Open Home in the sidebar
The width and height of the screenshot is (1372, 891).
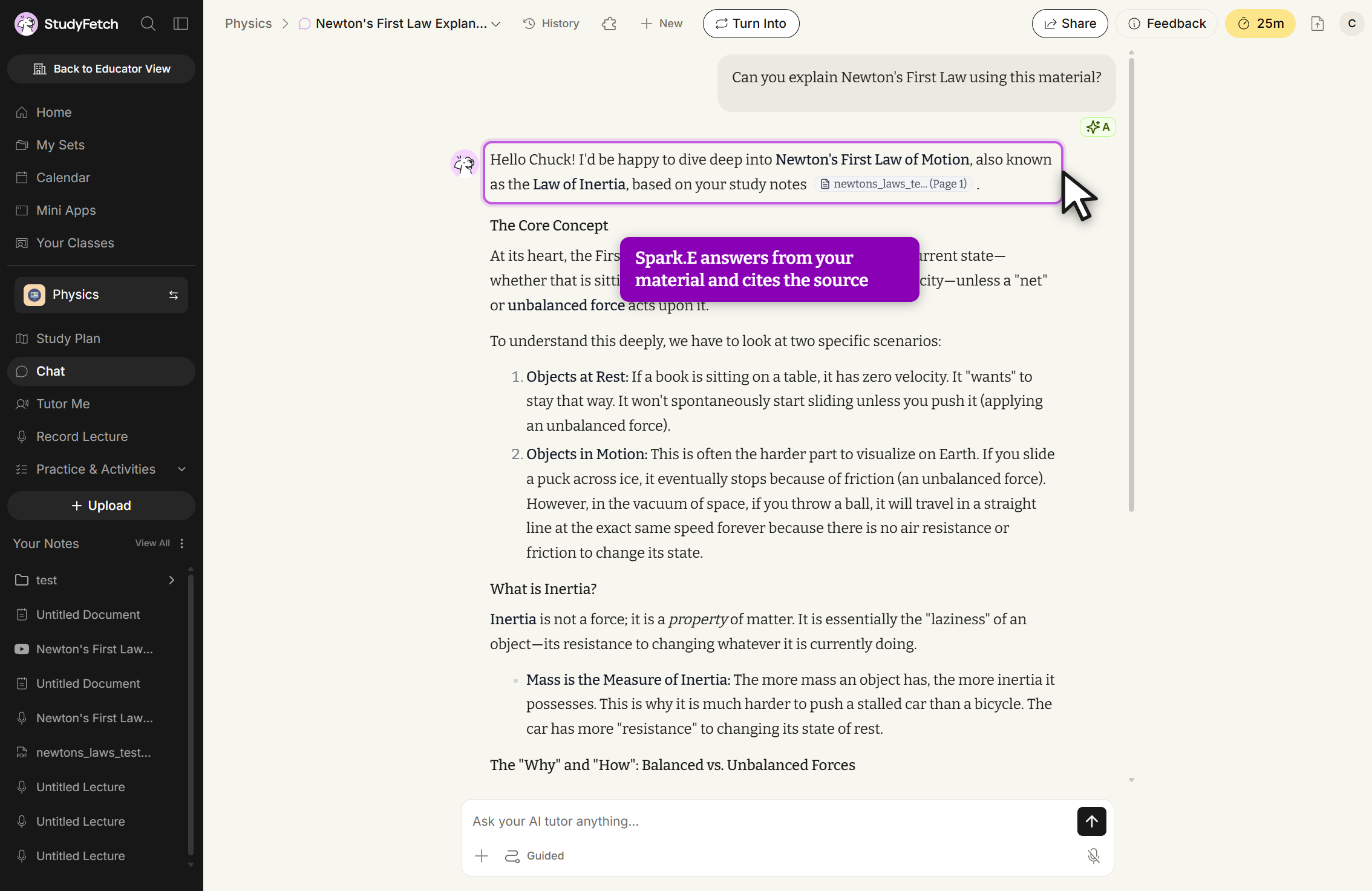[x=101, y=113]
